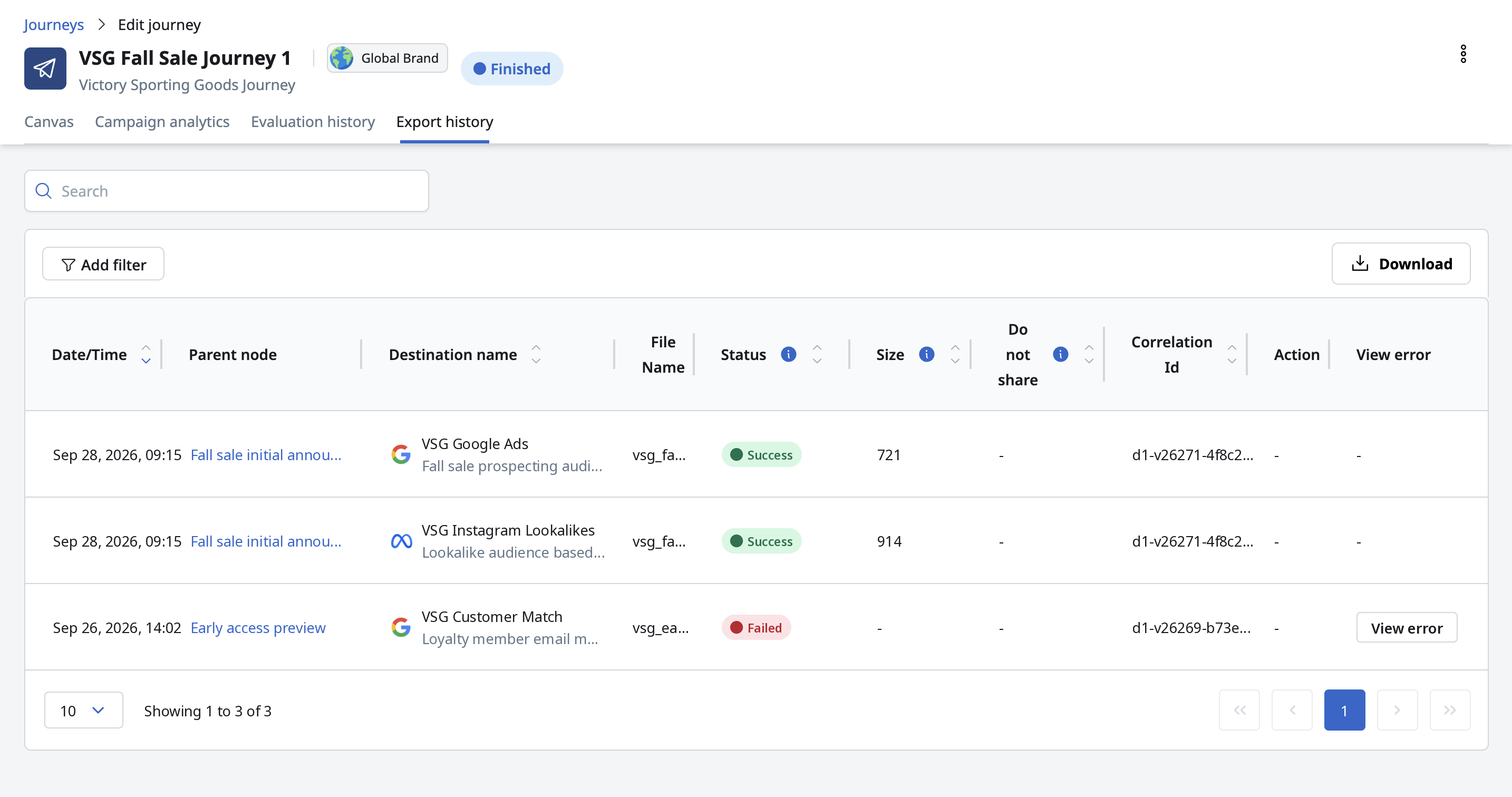Click Google icon beside VSG Google Ads
Screen dimensions: 1512x797
[x=401, y=454]
